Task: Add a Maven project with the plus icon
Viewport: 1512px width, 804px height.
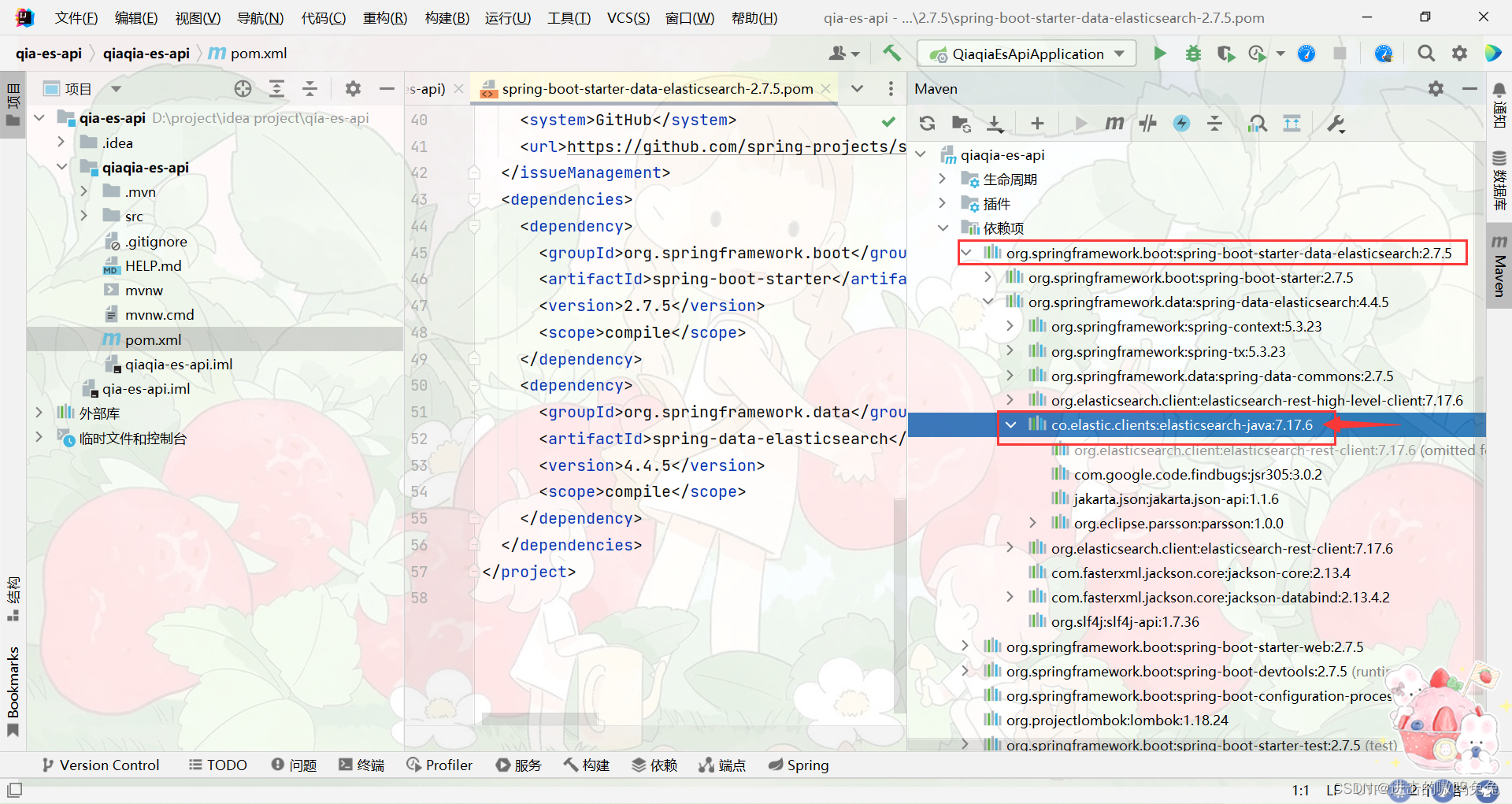Action: 1037,124
